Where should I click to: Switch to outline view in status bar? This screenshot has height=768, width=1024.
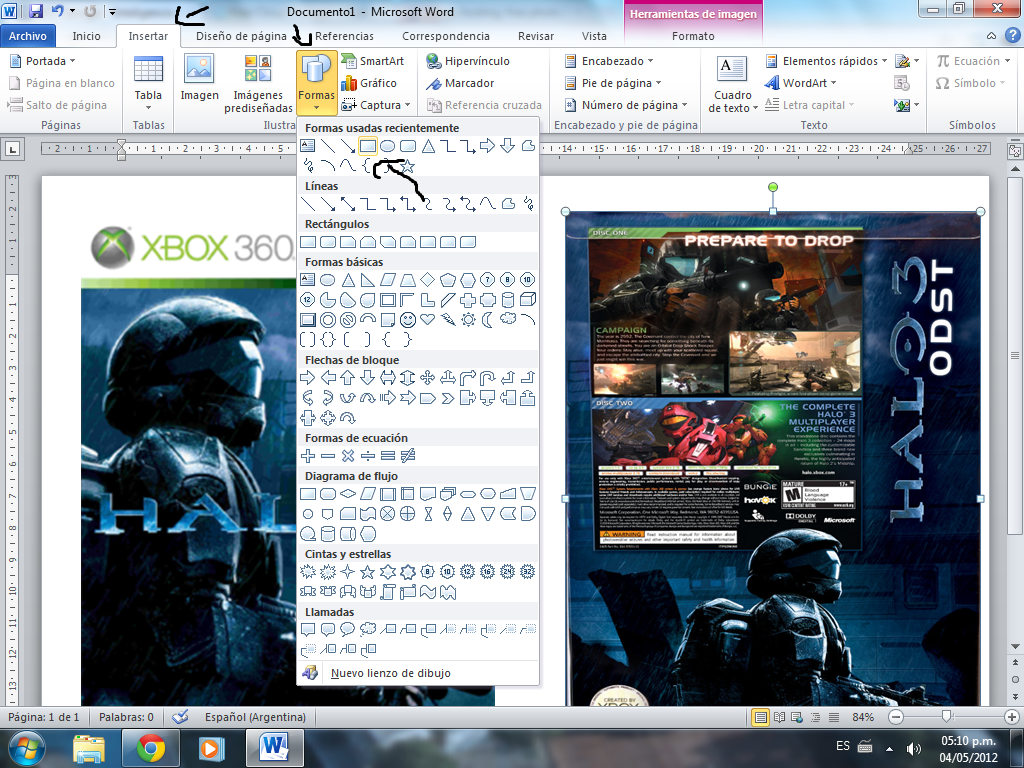pyautogui.click(x=816, y=717)
